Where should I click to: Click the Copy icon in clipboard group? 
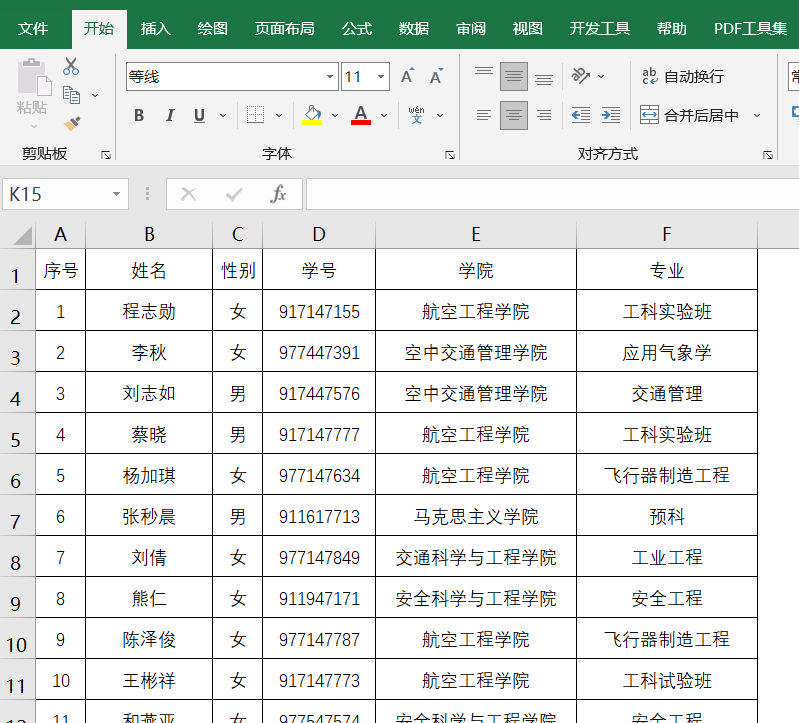[x=71, y=95]
